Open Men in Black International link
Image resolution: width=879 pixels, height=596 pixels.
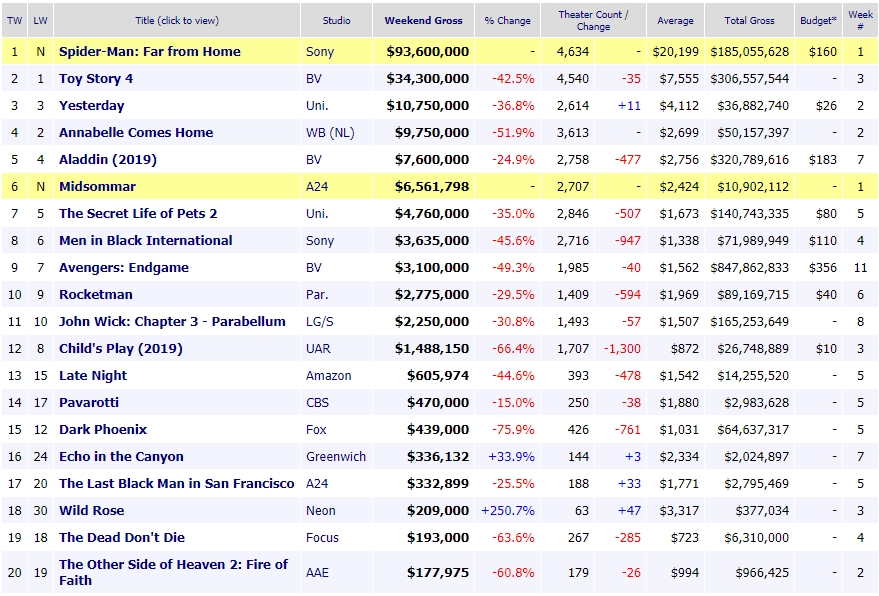tap(146, 240)
